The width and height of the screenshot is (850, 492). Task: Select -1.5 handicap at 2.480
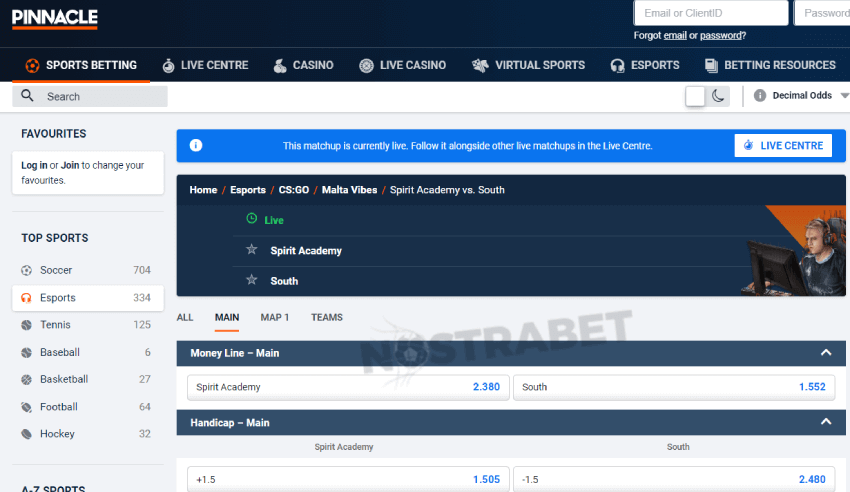[674, 479]
